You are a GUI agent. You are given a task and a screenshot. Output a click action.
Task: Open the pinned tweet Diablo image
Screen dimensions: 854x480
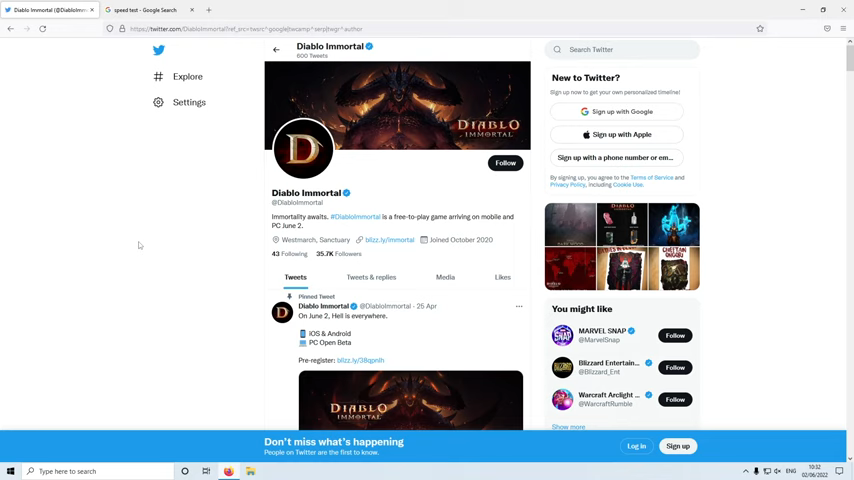tap(411, 400)
